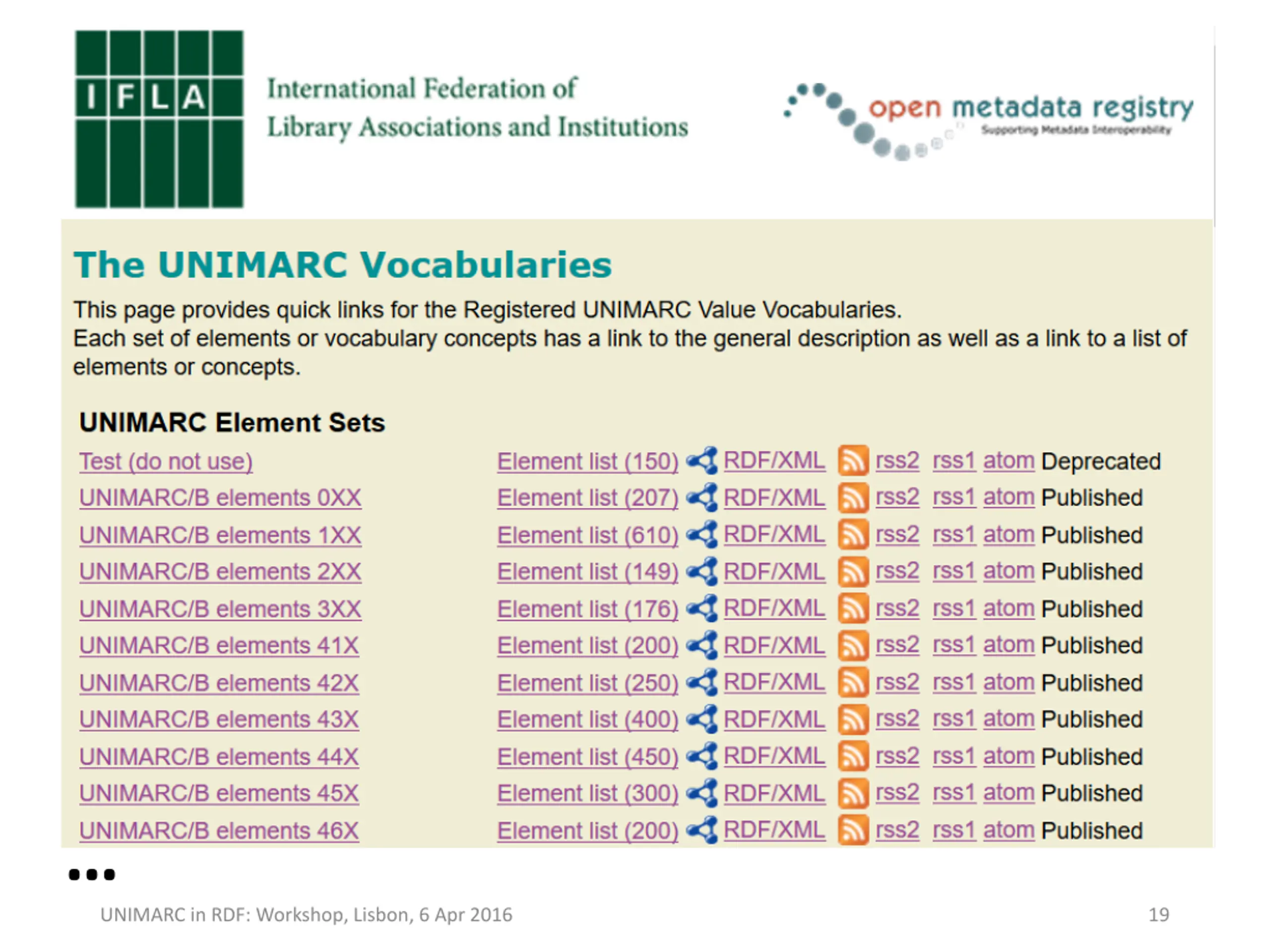Screen dimensions: 1270x952
Task: Open UNIMARC/B elements 46X link
Action: (x=219, y=831)
